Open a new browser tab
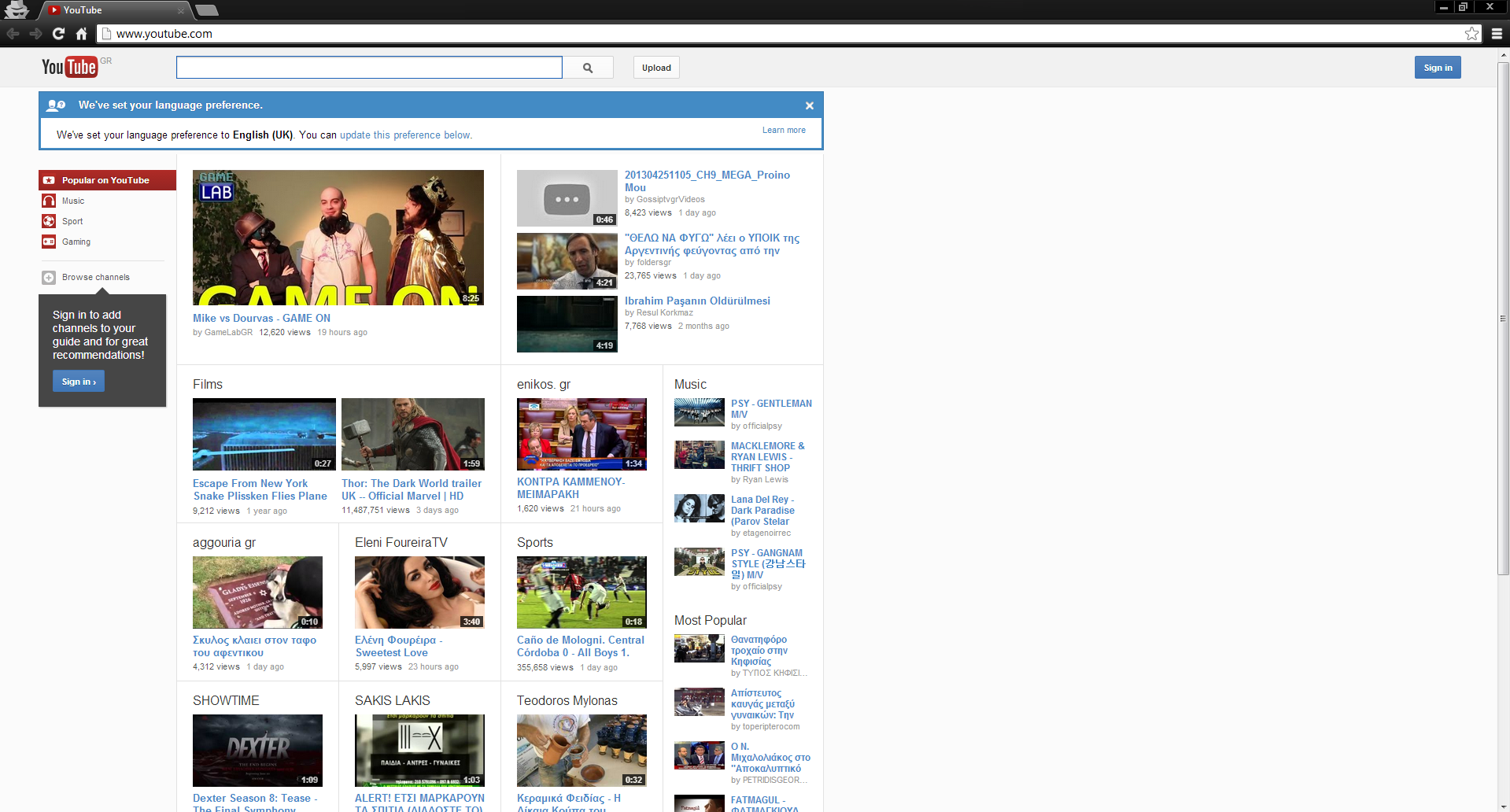This screenshot has height=812, width=1510. (207, 10)
